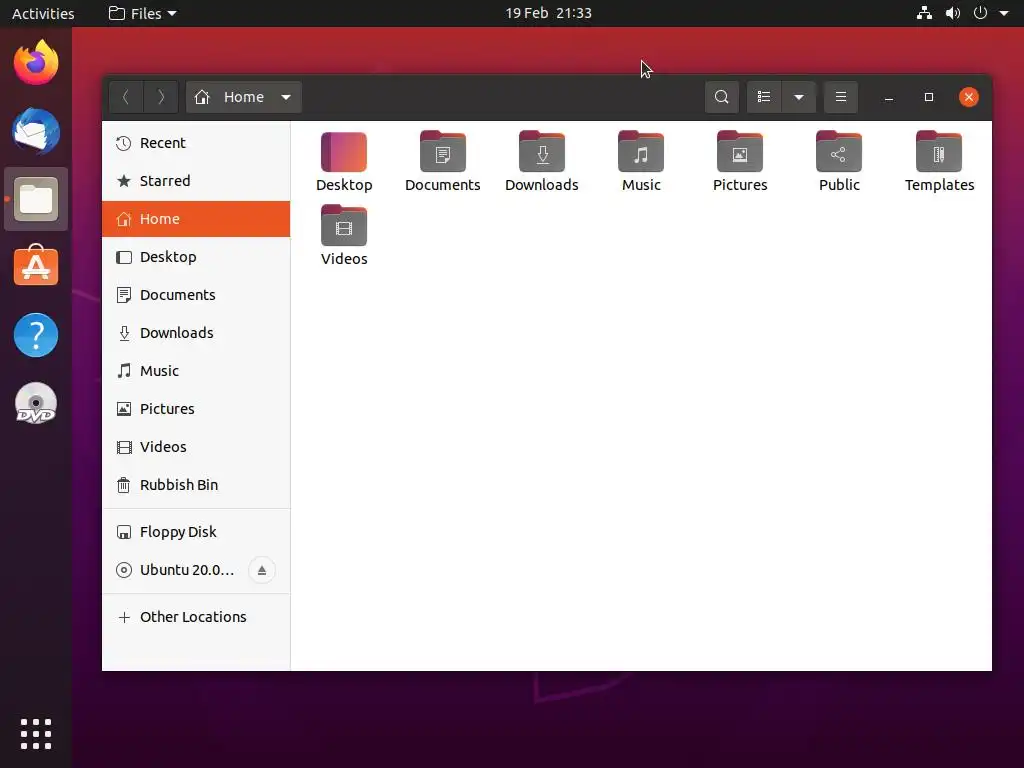Open the clock showing 19 Feb 21:33
The width and height of the screenshot is (1024, 768).
(x=548, y=13)
